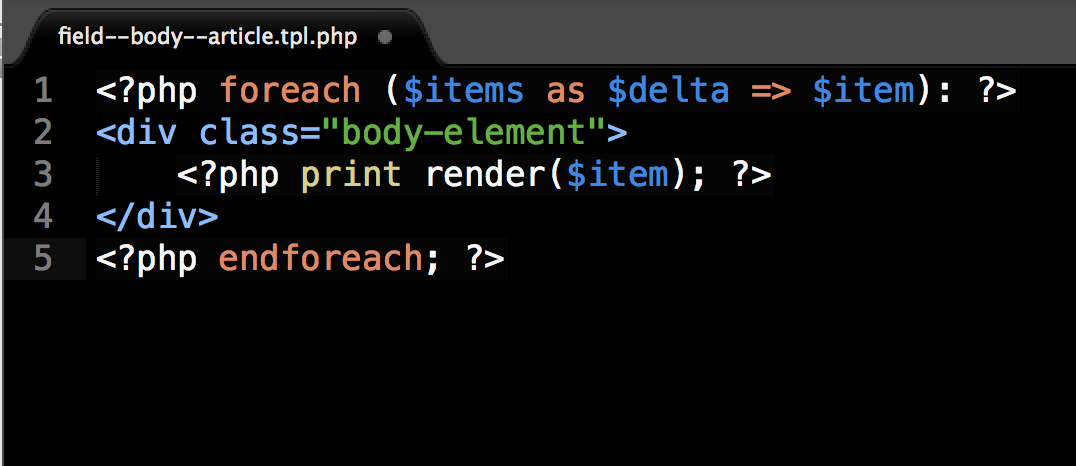Click line number 4 in the gutter
This screenshot has width=1076, height=466.
point(43,216)
